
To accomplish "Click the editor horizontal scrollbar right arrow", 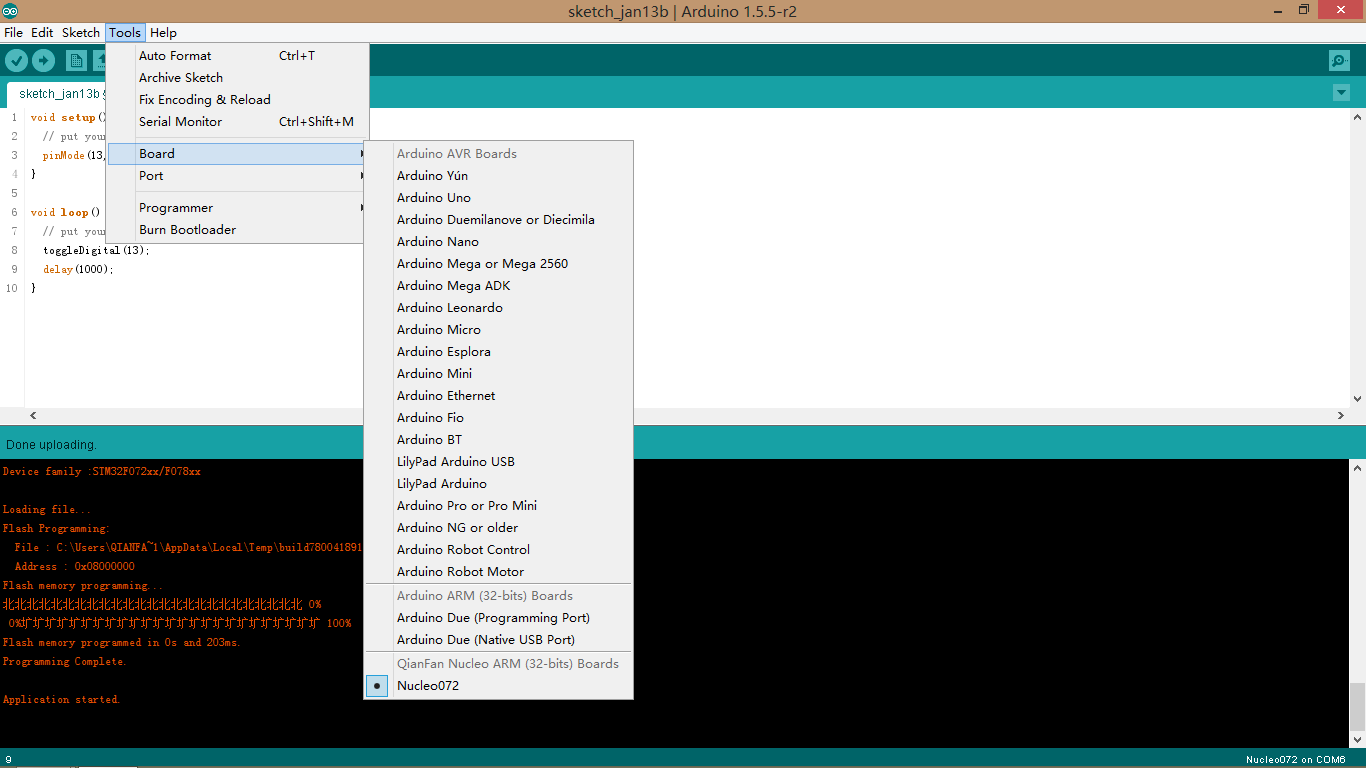I will [1342, 415].
